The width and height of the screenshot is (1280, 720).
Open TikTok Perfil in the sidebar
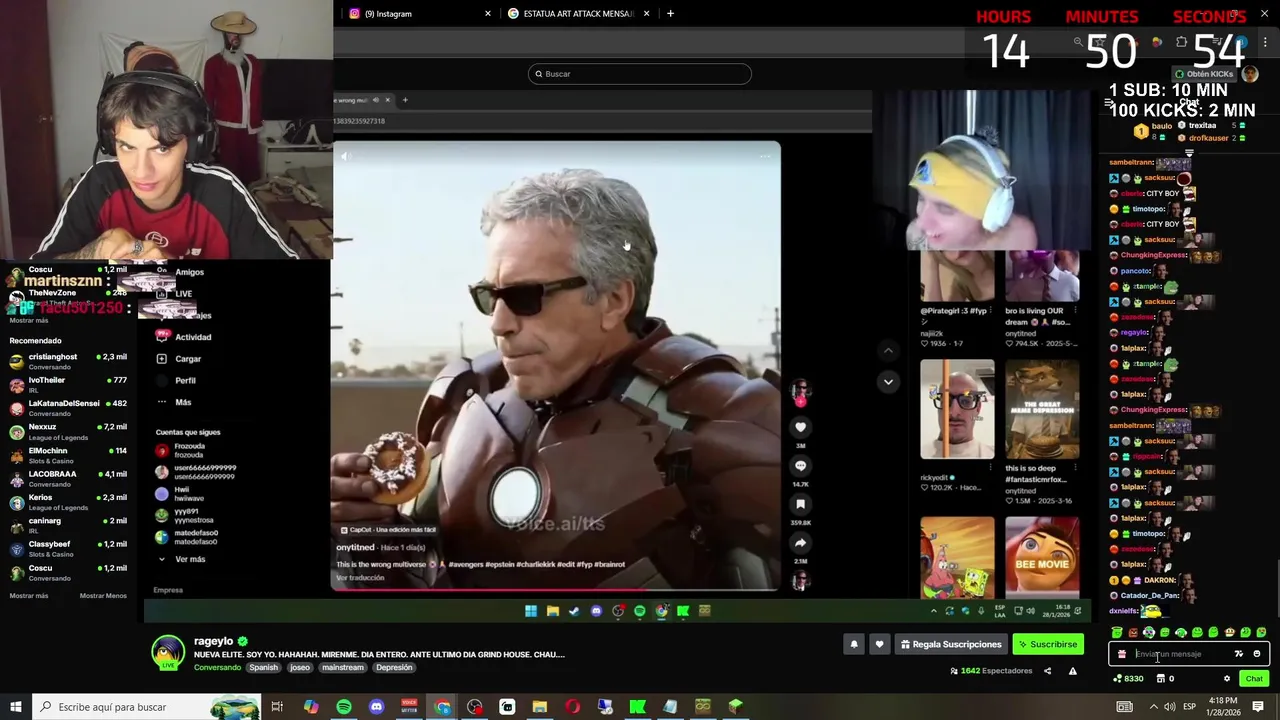[176, 381]
